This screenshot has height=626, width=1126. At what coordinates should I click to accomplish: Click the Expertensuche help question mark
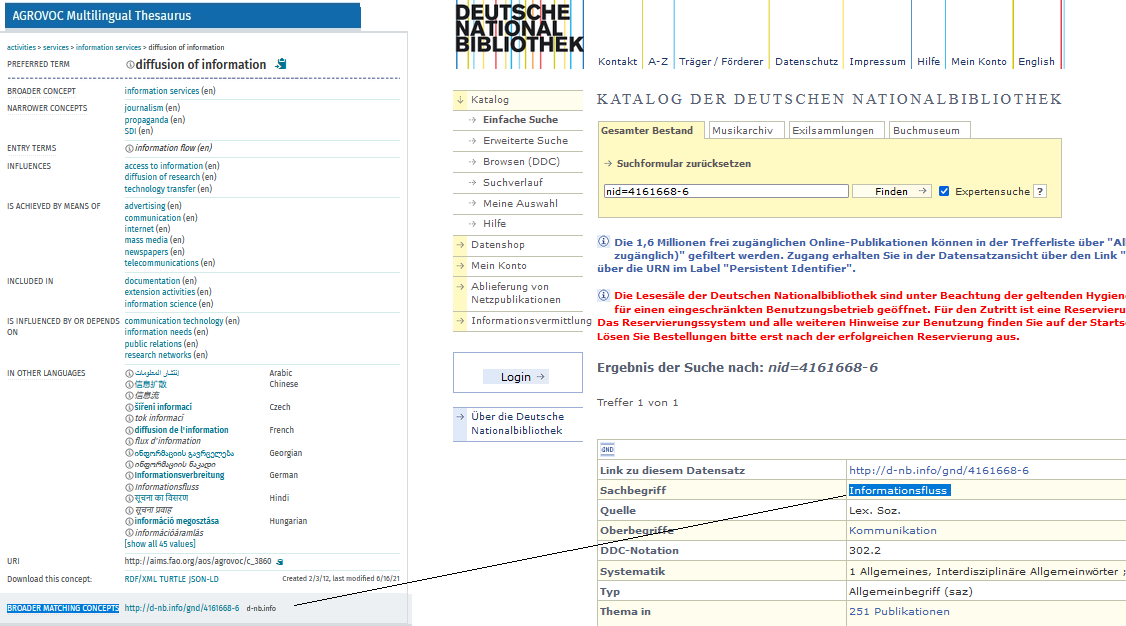pyautogui.click(x=1040, y=192)
